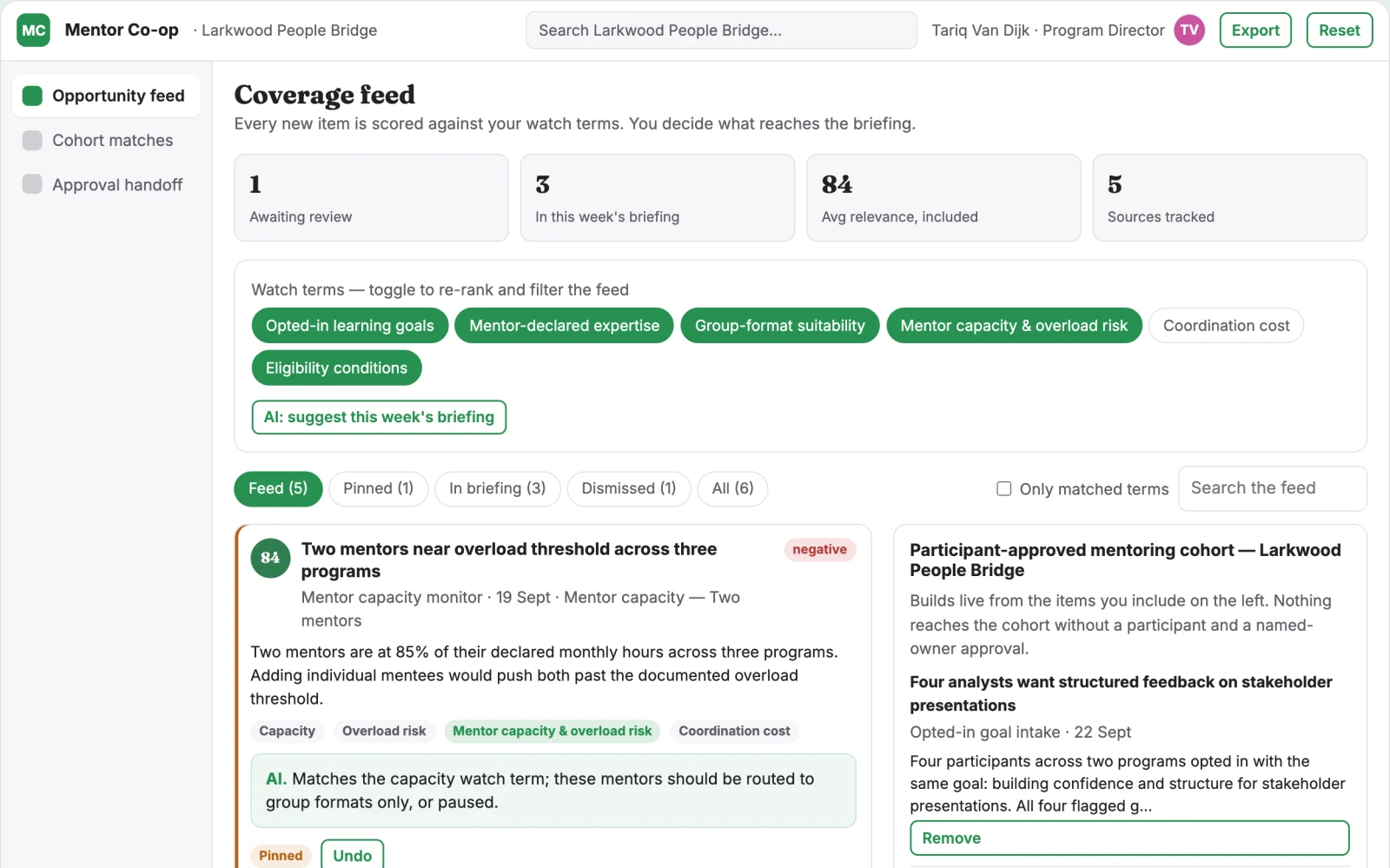Click AI: suggest this week's briefing
This screenshot has height=868, width=1390.
click(379, 417)
